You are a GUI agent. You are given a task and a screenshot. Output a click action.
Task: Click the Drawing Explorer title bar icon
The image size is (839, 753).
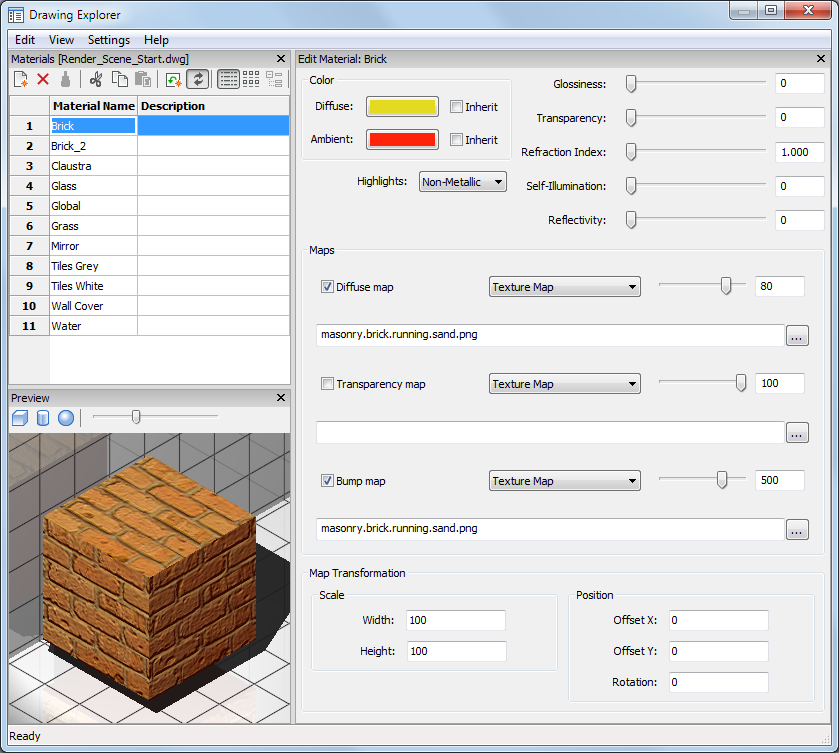[x=16, y=15]
